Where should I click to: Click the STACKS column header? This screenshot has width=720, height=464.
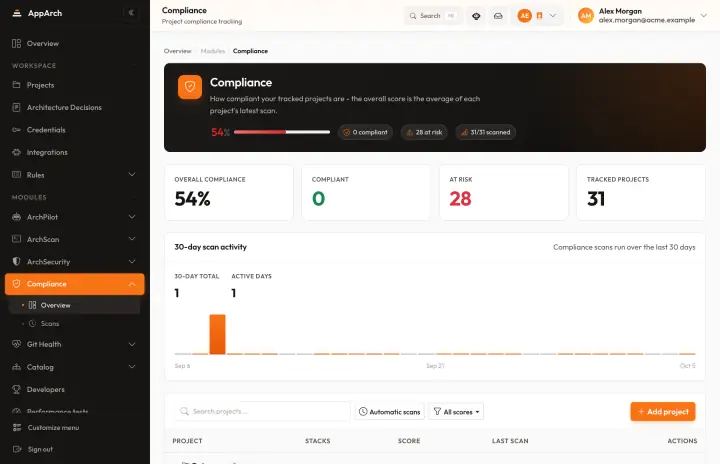coord(318,441)
